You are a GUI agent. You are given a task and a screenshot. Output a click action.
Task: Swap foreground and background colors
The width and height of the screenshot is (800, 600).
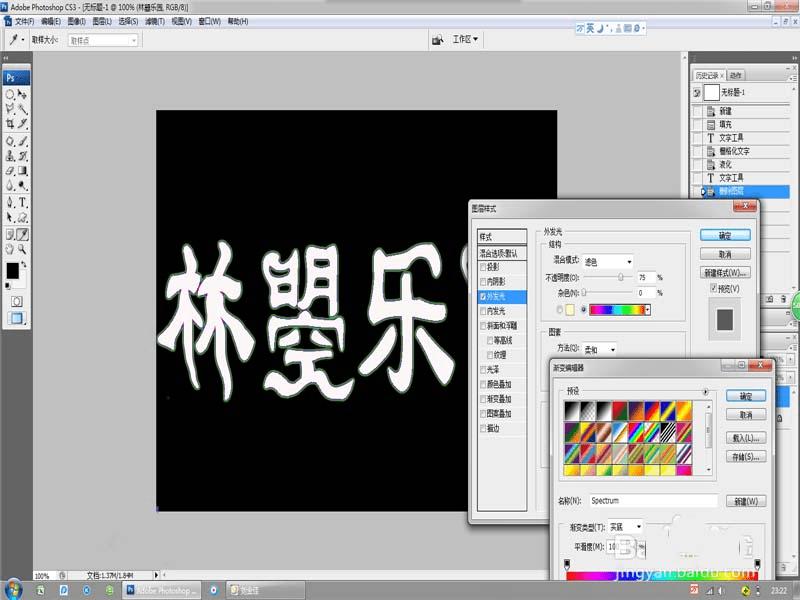click(23, 265)
